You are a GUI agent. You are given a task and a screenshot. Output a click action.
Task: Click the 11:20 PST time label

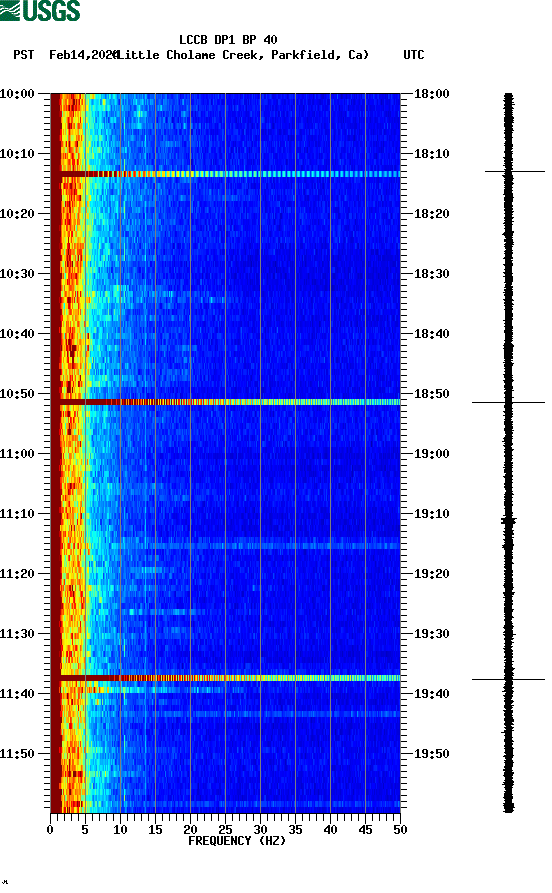(x=17, y=574)
